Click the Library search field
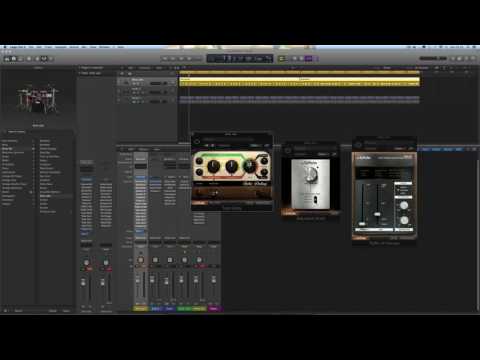This screenshot has width=480, height=360. (x=38, y=132)
